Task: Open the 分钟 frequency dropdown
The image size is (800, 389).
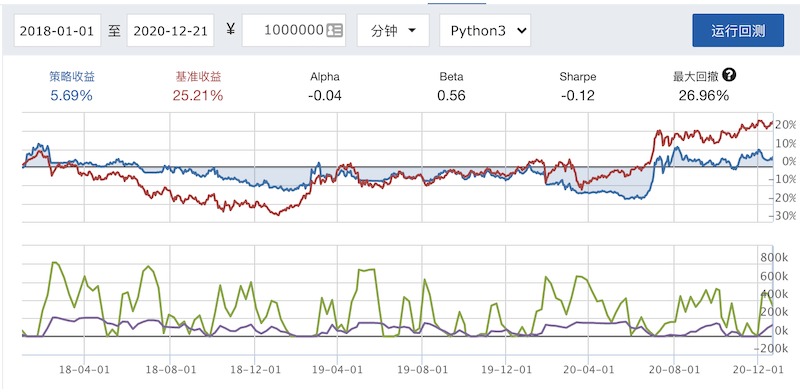Action: point(393,31)
